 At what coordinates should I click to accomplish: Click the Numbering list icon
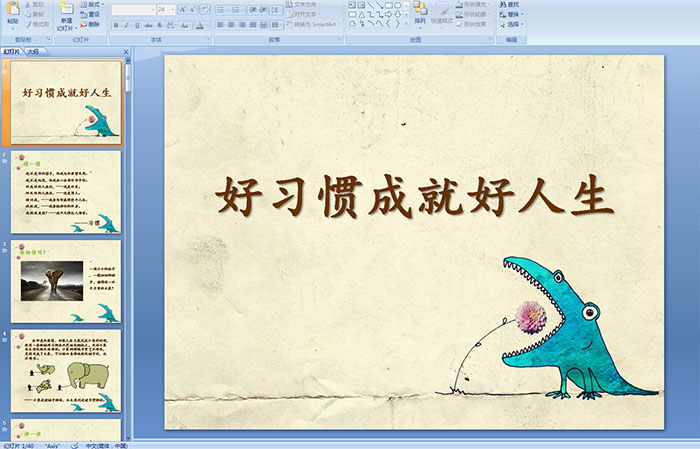click(235, 10)
